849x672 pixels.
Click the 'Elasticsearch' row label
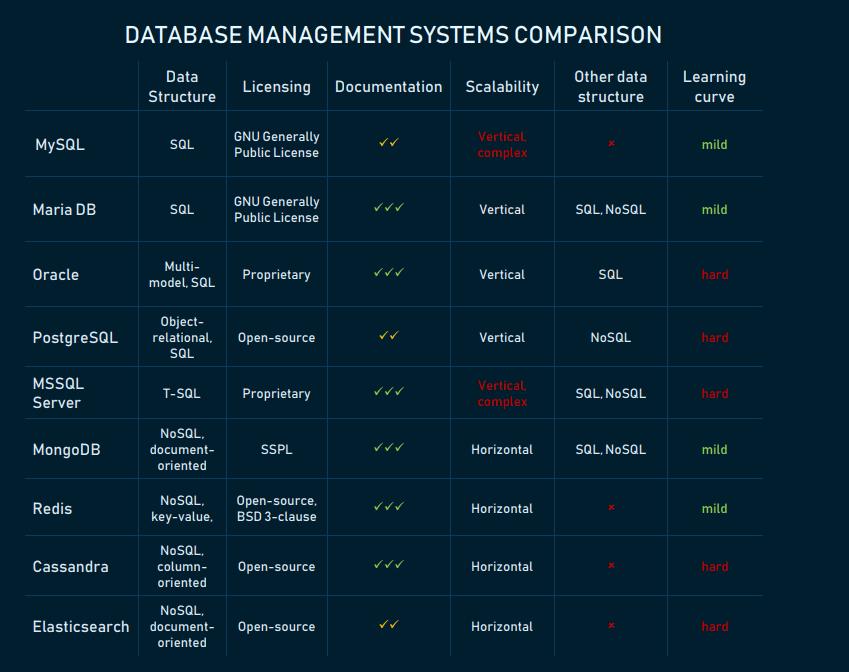pos(81,627)
